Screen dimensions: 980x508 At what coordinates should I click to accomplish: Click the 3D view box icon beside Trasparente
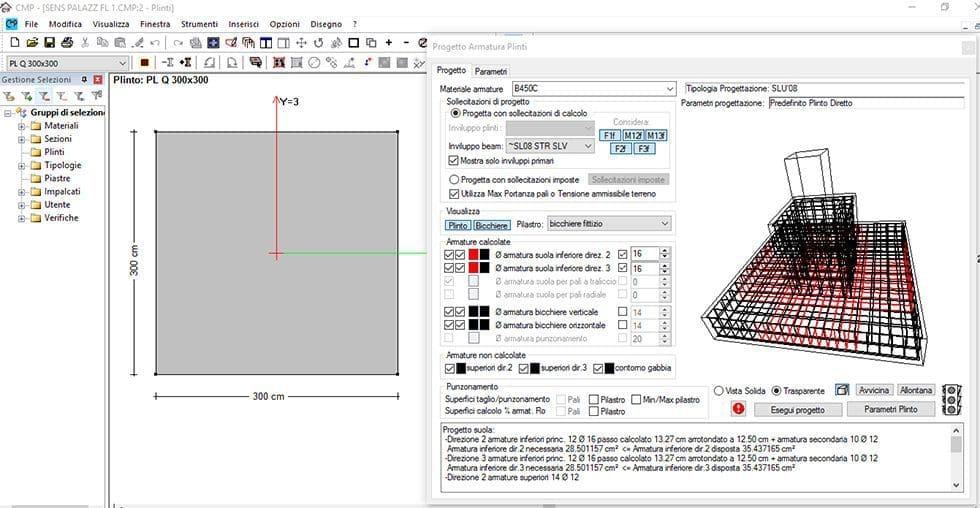(841, 390)
